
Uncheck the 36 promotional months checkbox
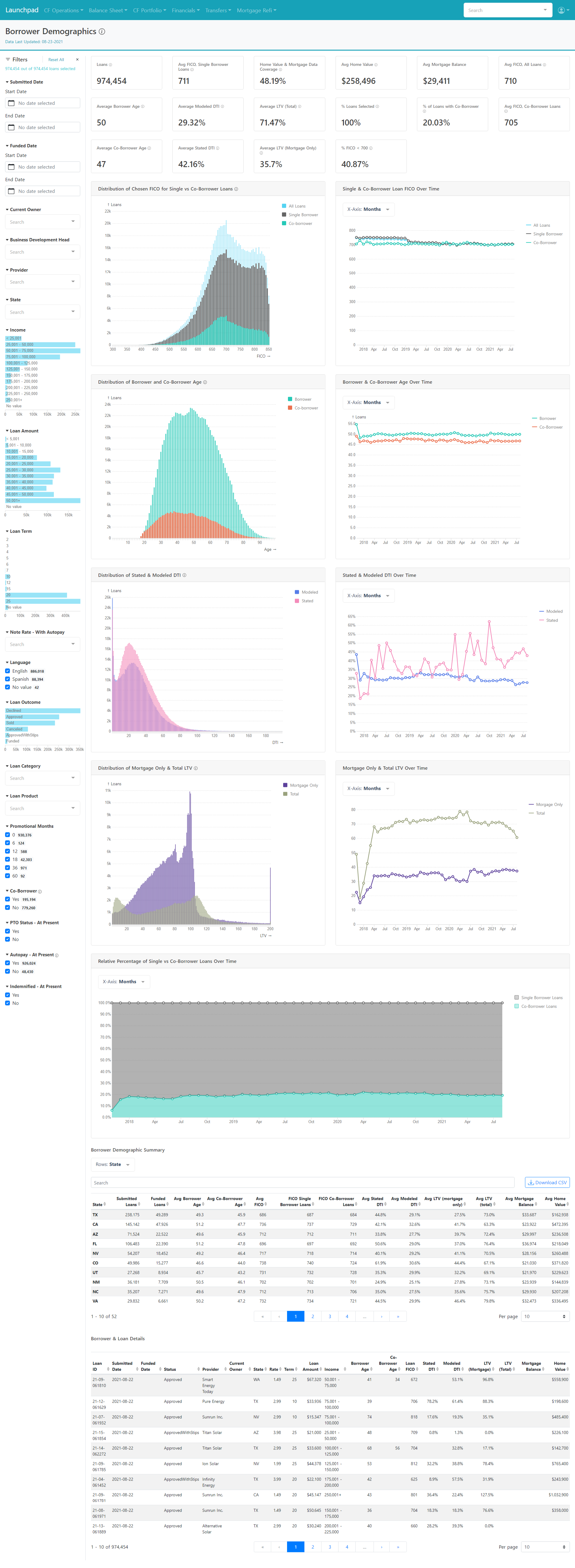7,867
